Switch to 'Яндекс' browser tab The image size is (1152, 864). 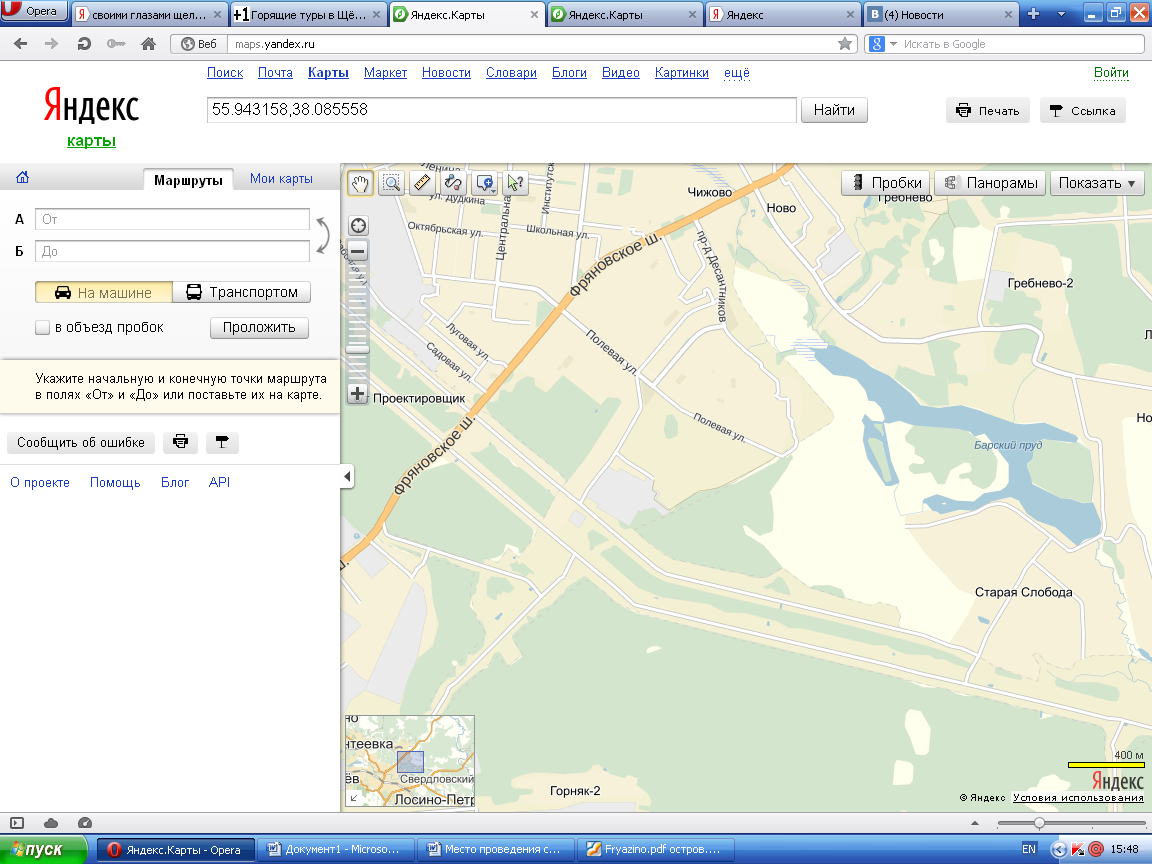(x=783, y=15)
